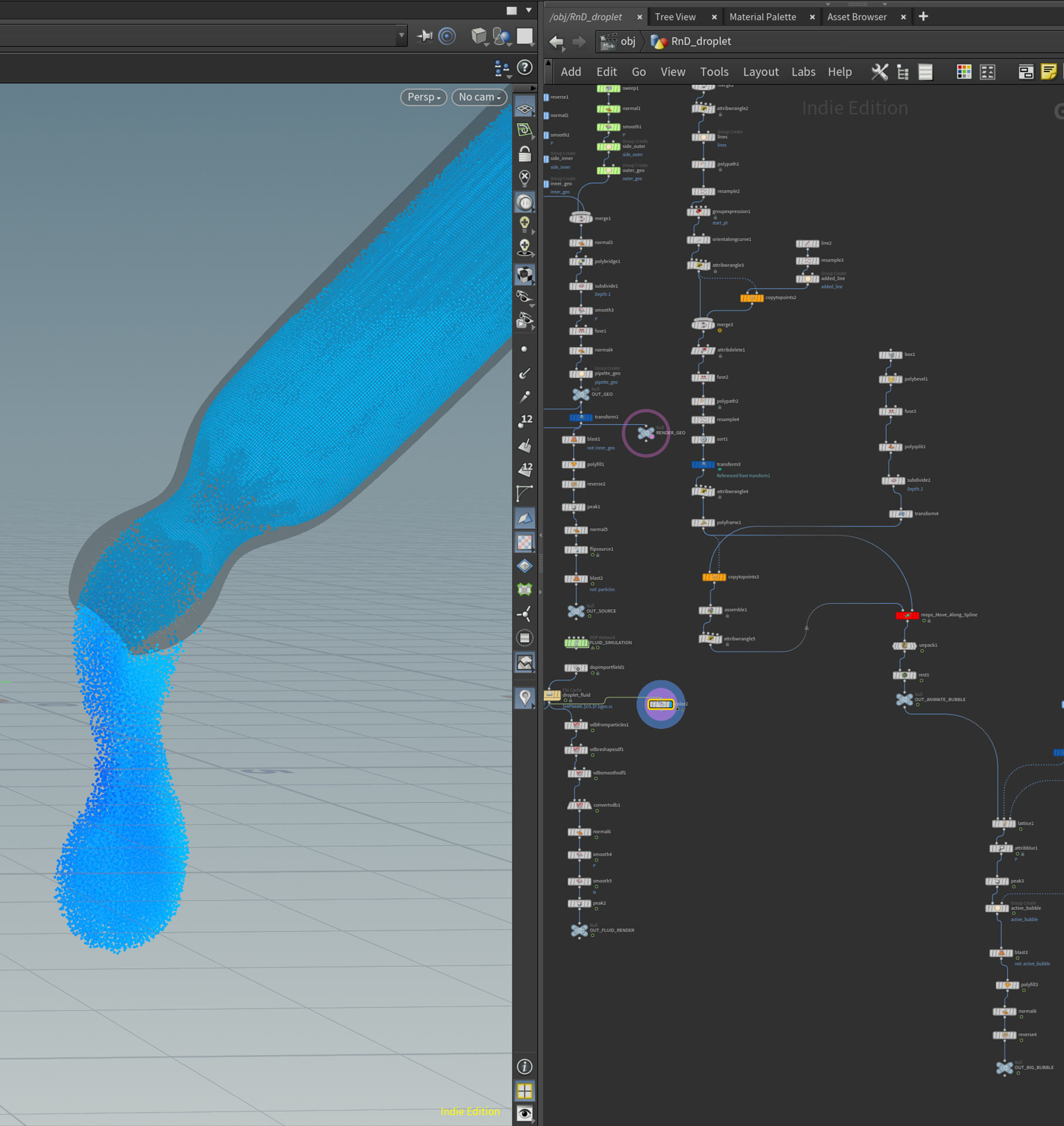The image size is (1064, 1126).
Task: Click the yellow sticky note icon
Action: [x=1048, y=72]
